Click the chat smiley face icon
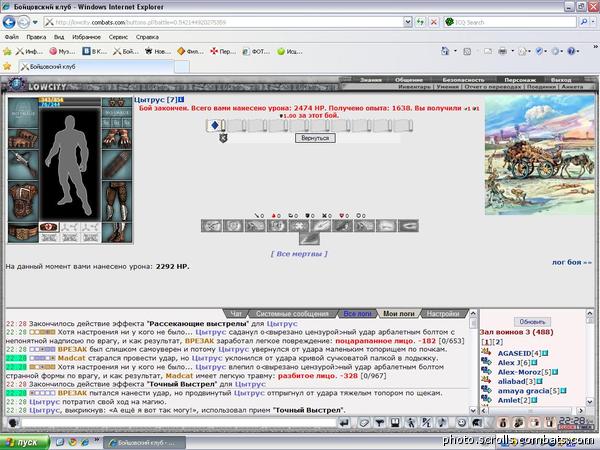The width and height of the screenshot is (600, 450). pyautogui.click(x=461, y=423)
